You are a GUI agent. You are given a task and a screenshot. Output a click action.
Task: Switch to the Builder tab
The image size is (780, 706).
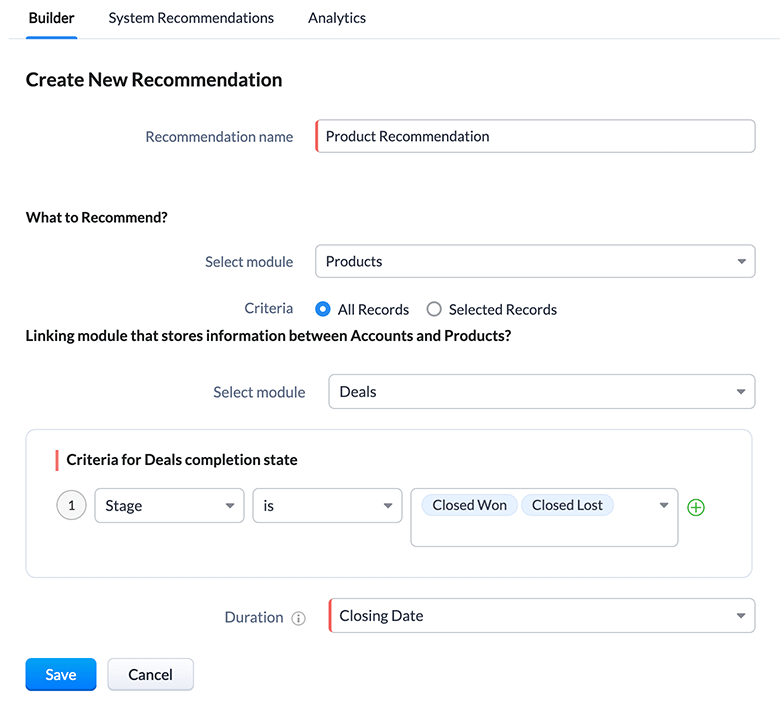point(51,18)
